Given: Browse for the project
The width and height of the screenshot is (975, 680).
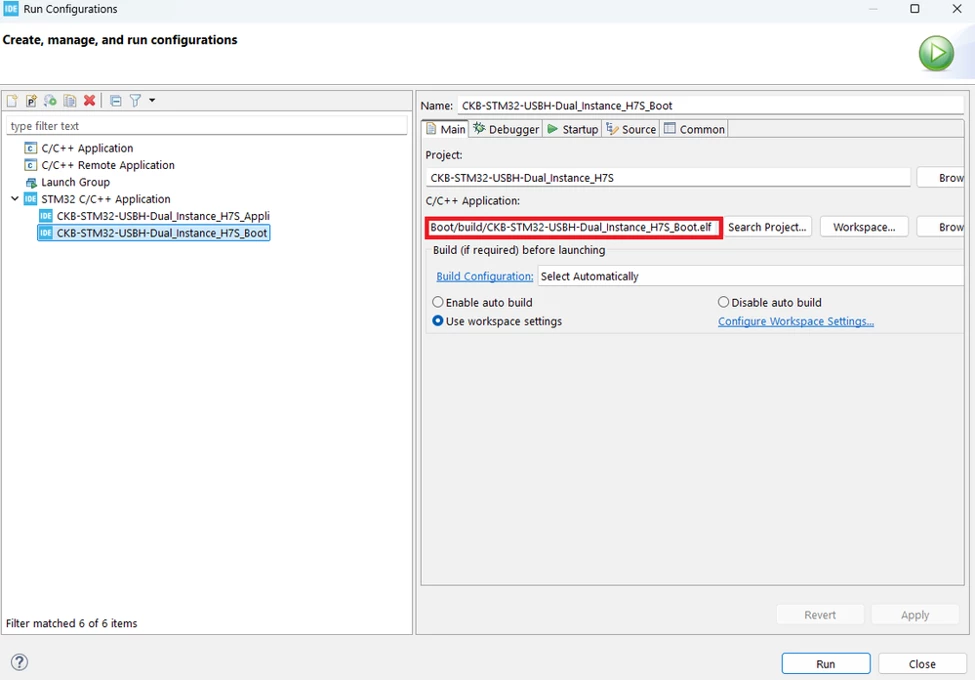Looking at the screenshot, I should [941, 178].
